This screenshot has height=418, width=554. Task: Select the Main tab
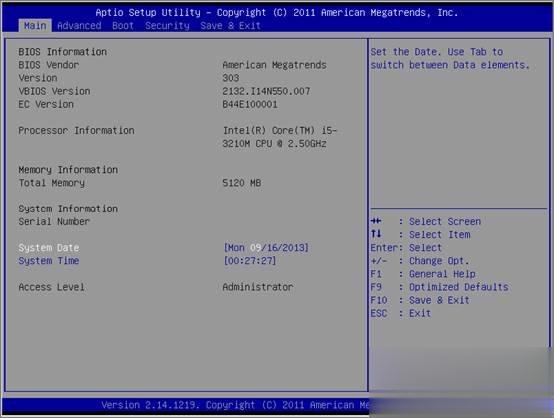[35, 26]
